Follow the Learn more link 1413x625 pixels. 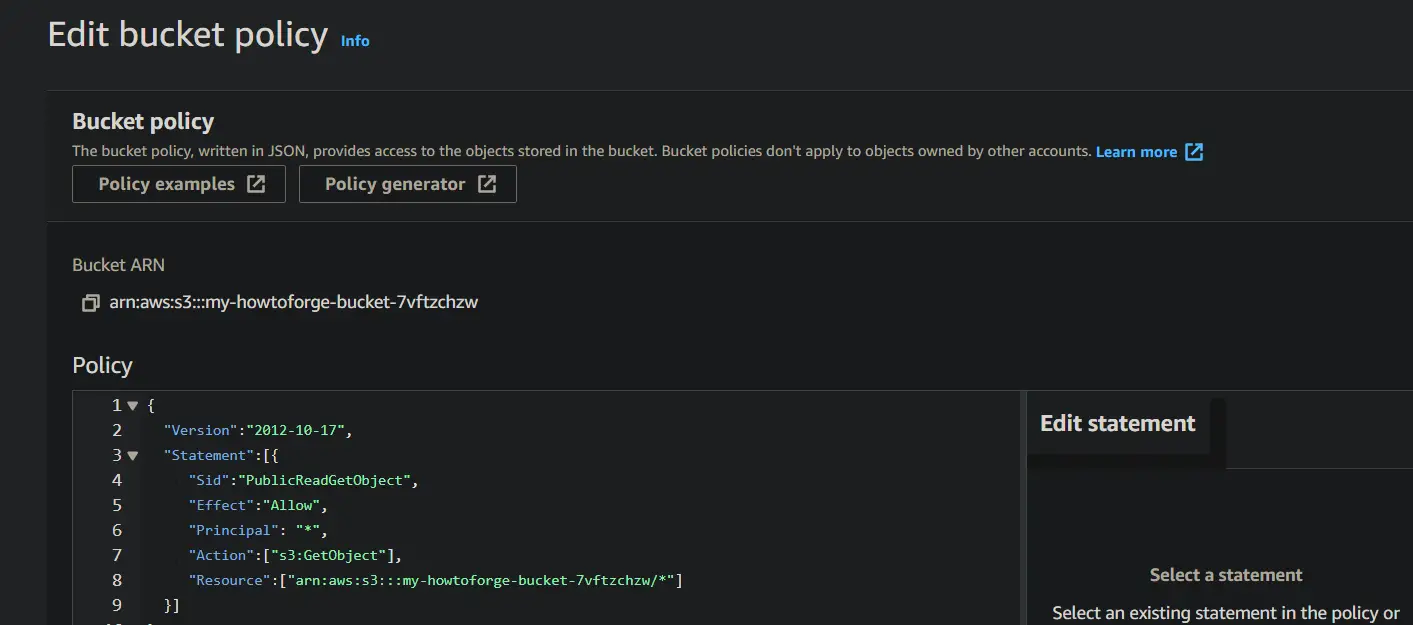(1136, 152)
